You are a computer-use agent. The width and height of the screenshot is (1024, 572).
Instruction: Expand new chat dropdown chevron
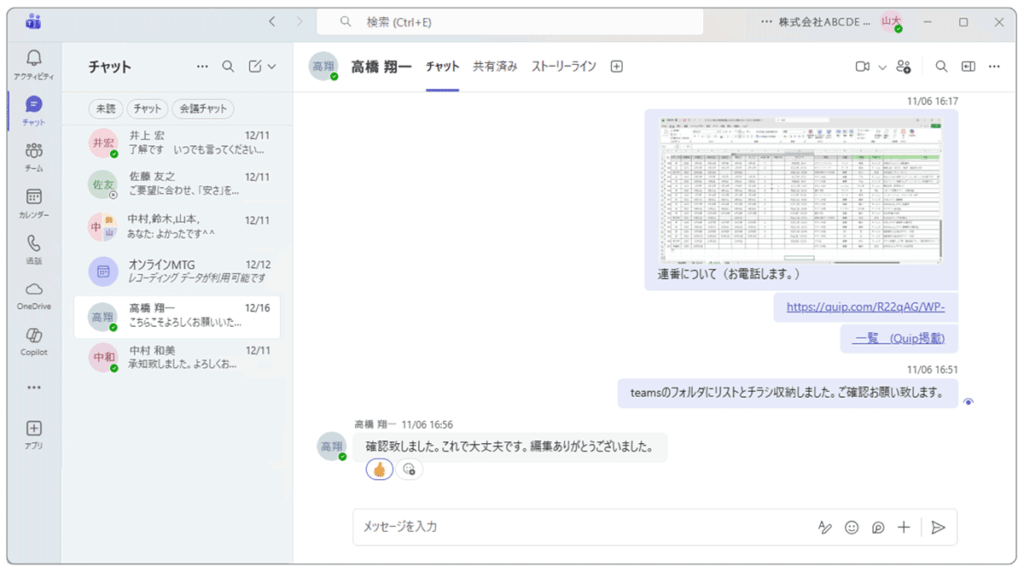click(272, 66)
